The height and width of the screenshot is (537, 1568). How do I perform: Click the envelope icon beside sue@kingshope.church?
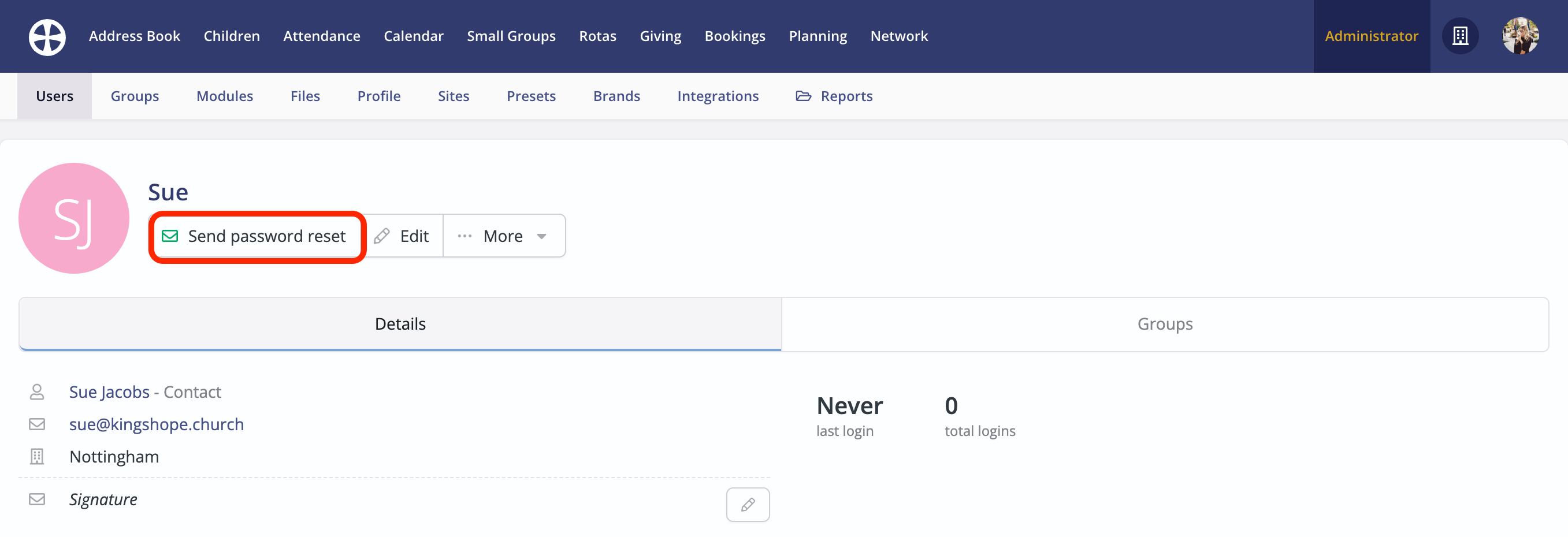pos(36,424)
